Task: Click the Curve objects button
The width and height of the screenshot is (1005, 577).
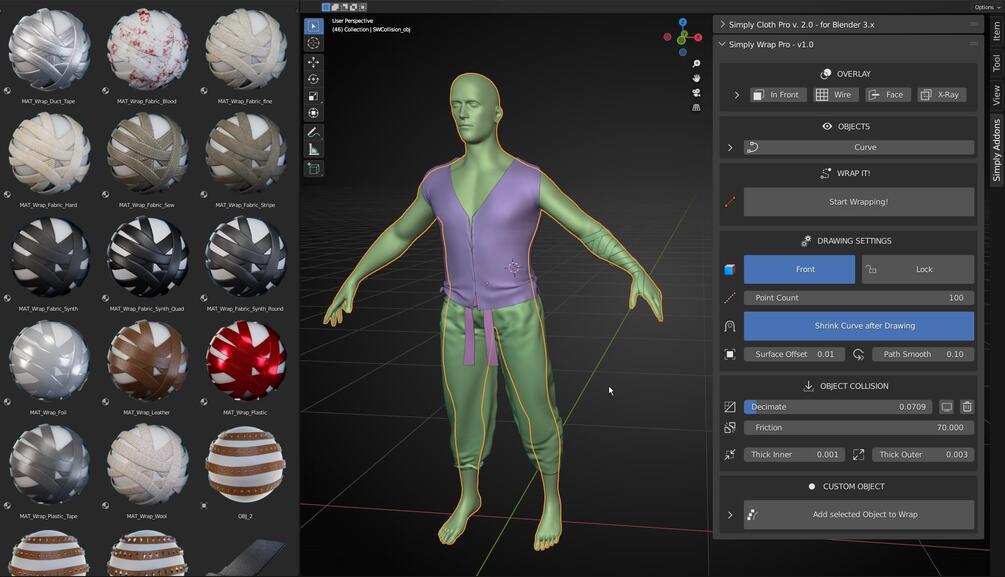Action: click(x=859, y=147)
